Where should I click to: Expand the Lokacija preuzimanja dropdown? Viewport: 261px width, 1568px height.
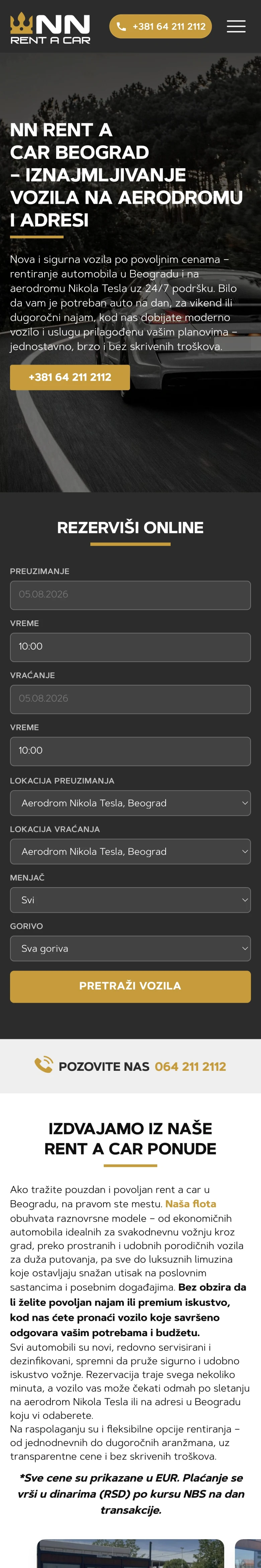click(130, 803)
